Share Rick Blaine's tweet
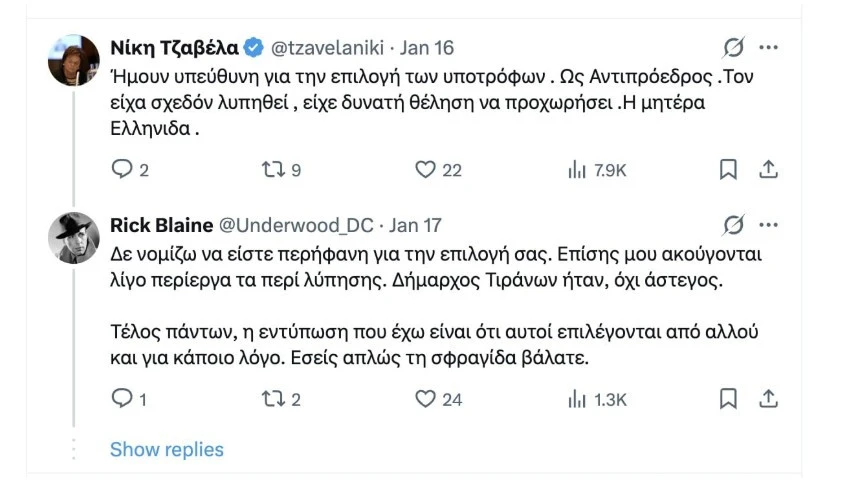Viewport: 854px width, 480px height. point(768,399)
